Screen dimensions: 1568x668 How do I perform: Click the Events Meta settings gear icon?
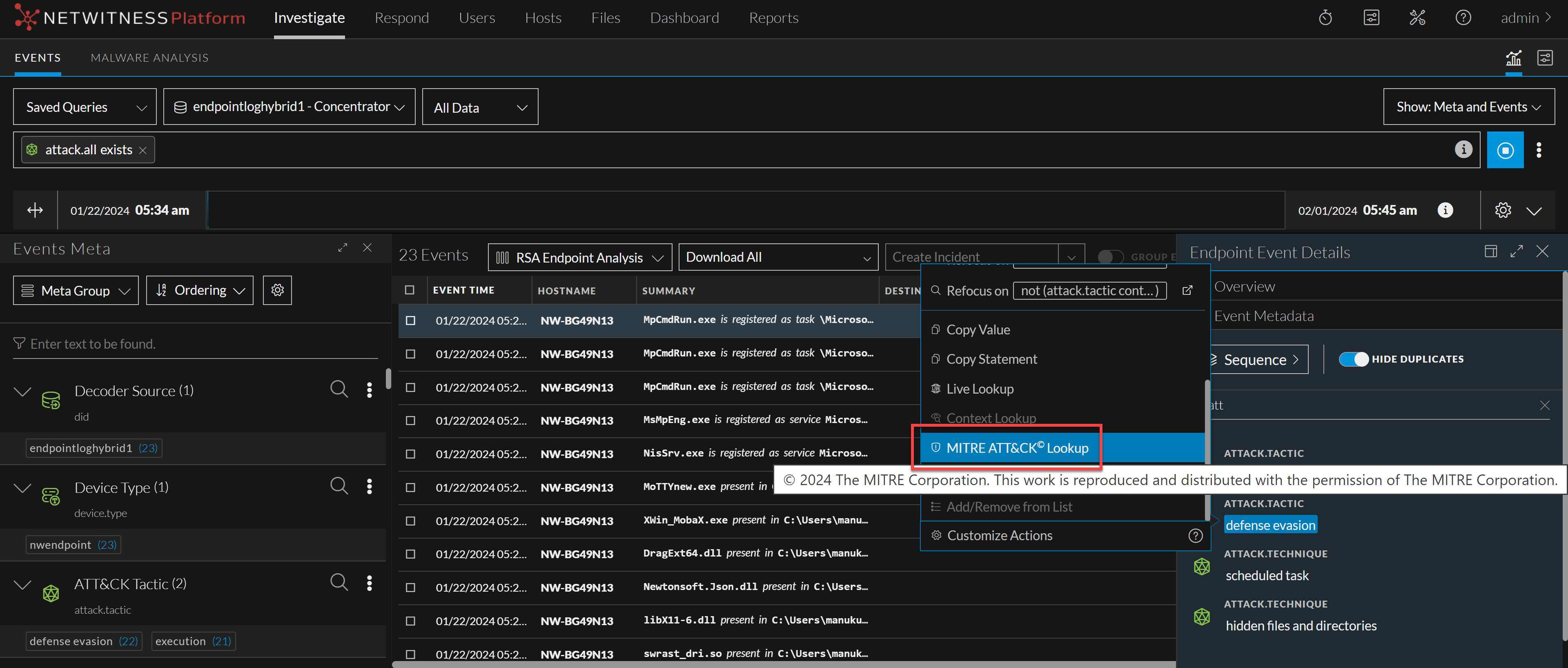[x=277, y=290]
